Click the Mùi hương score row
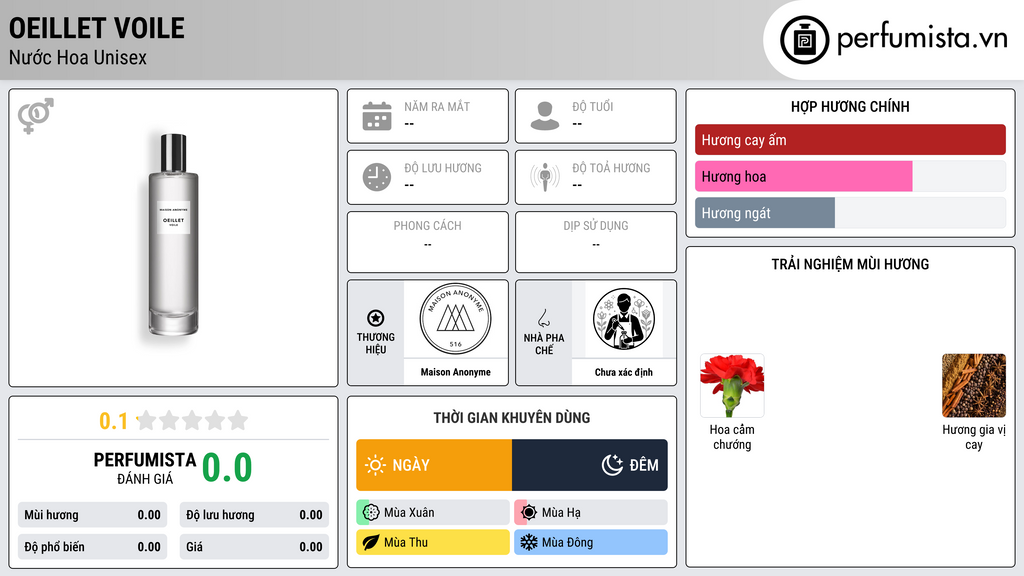 92,515
